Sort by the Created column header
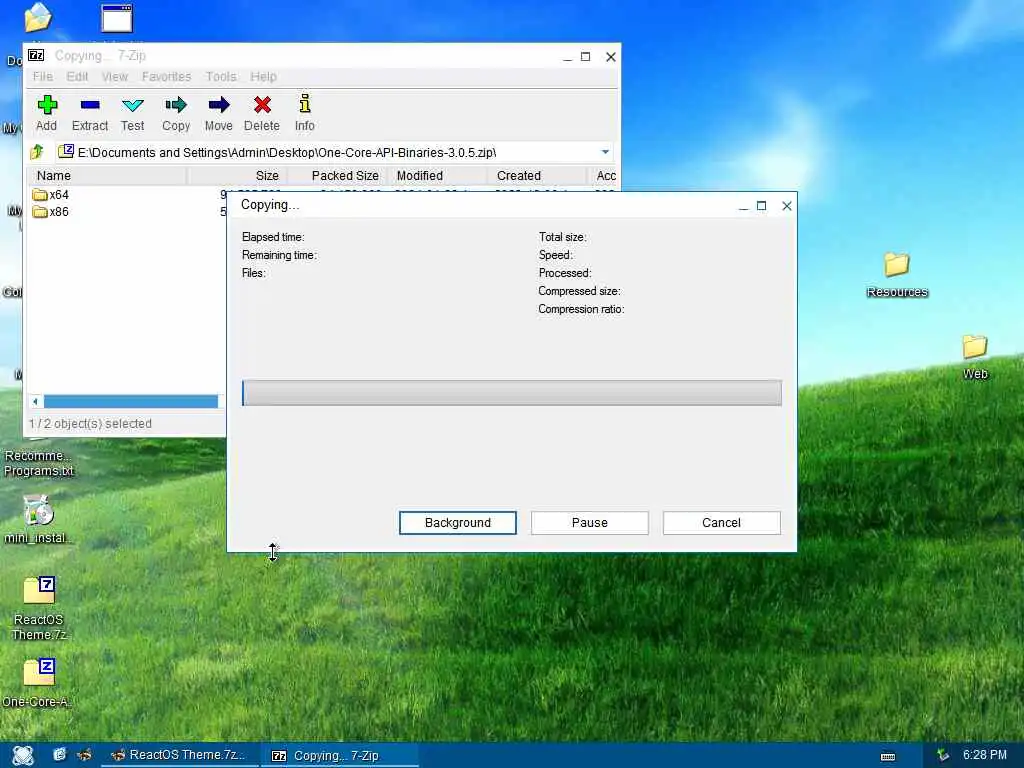The image size is (1024, 768). coord(536,176)
